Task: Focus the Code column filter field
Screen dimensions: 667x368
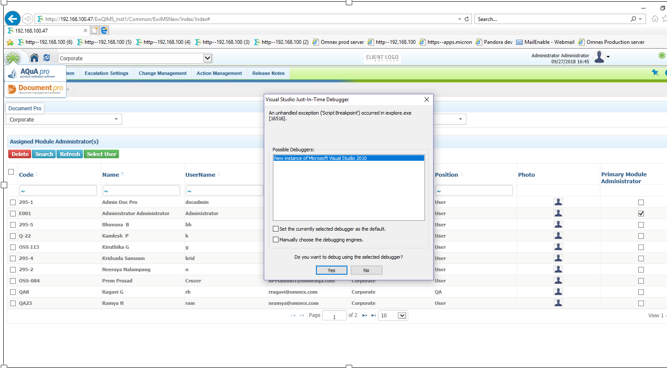Action: pos(58,191)
